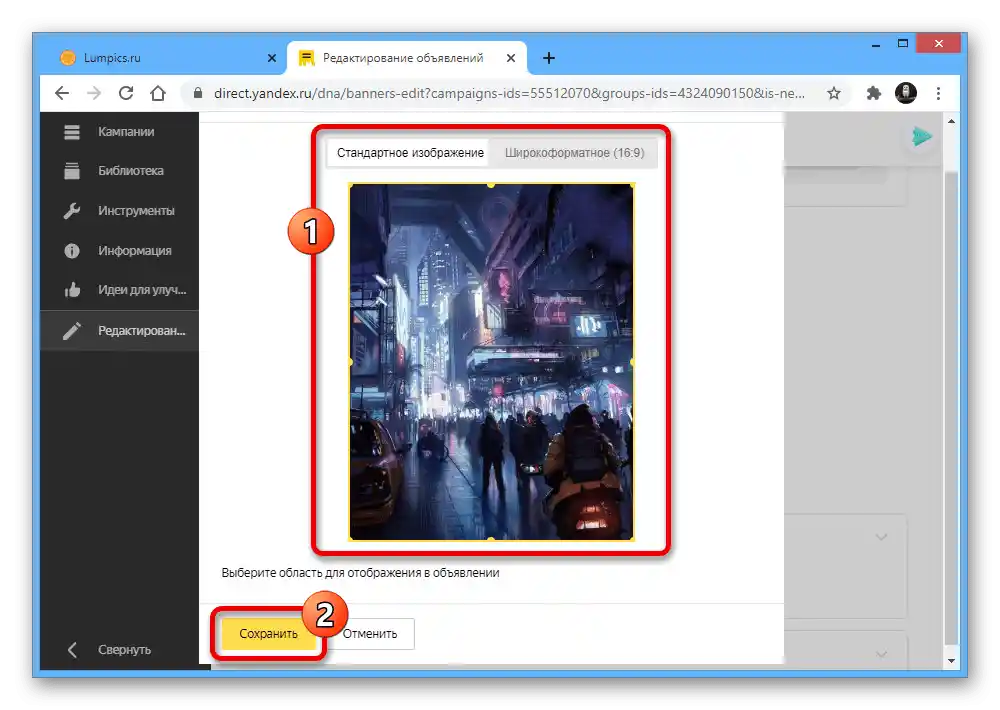The image size is (1000, 710).
Task: Expand the lower dimmed panel chevron
Action: 881,654
